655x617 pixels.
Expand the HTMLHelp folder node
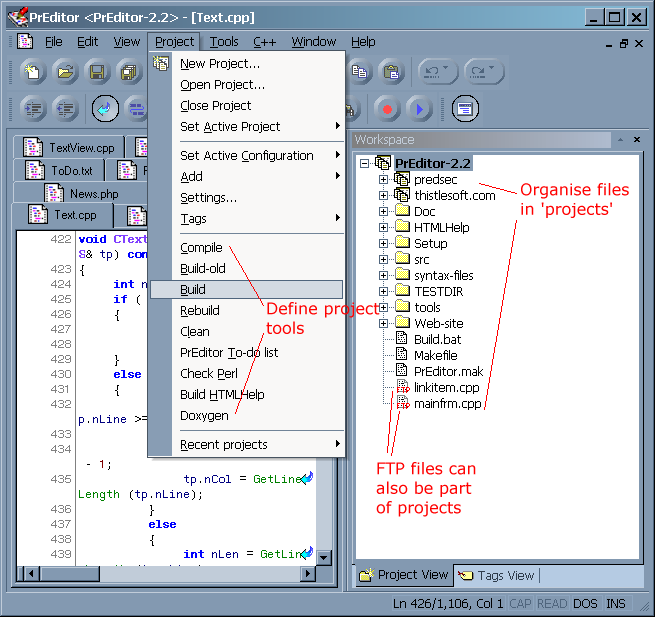tap(383, 227)
